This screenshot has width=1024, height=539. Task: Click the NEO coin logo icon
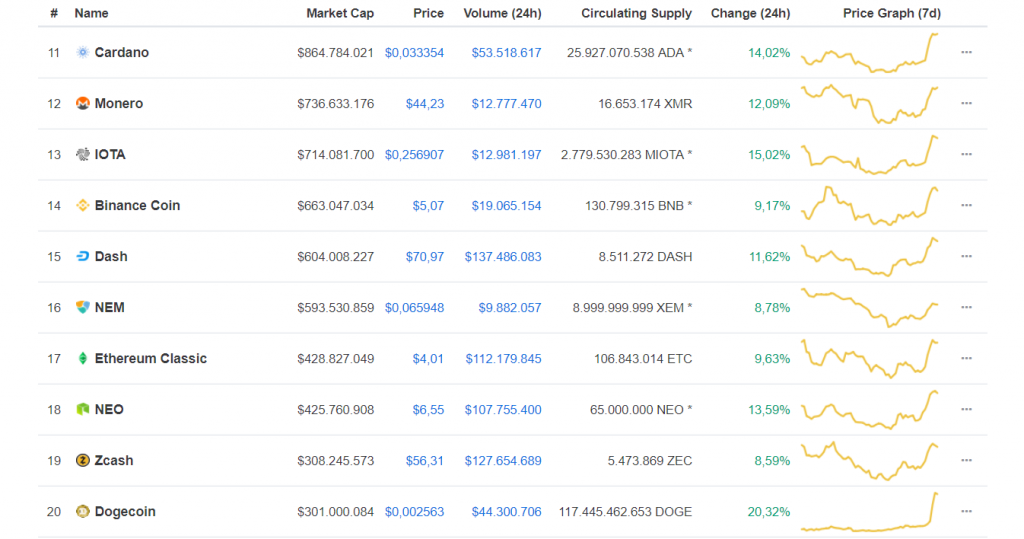tap(82, 409)
